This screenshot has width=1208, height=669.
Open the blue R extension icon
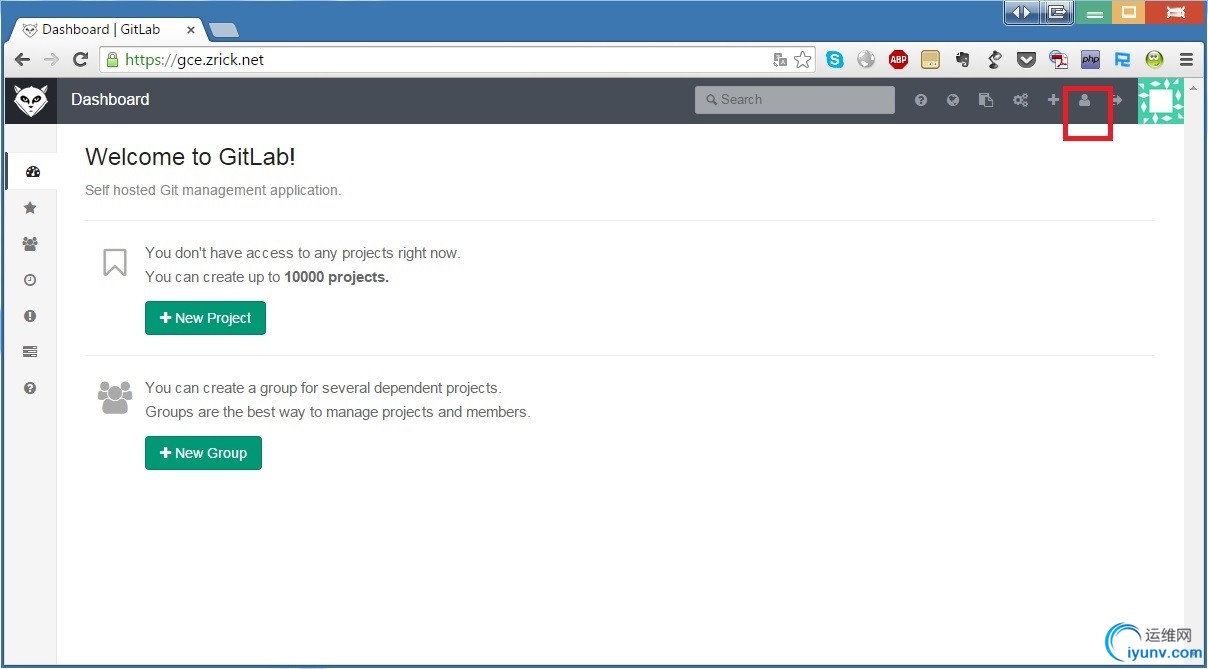pyautogui.click(x=1123, y=60)
